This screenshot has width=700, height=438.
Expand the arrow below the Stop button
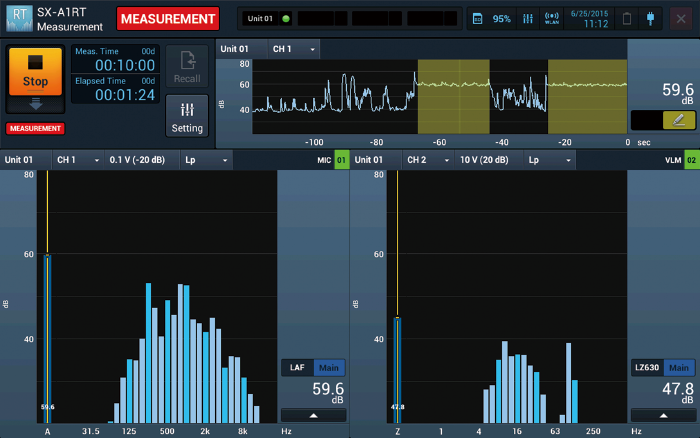click(x=35, y=104)
